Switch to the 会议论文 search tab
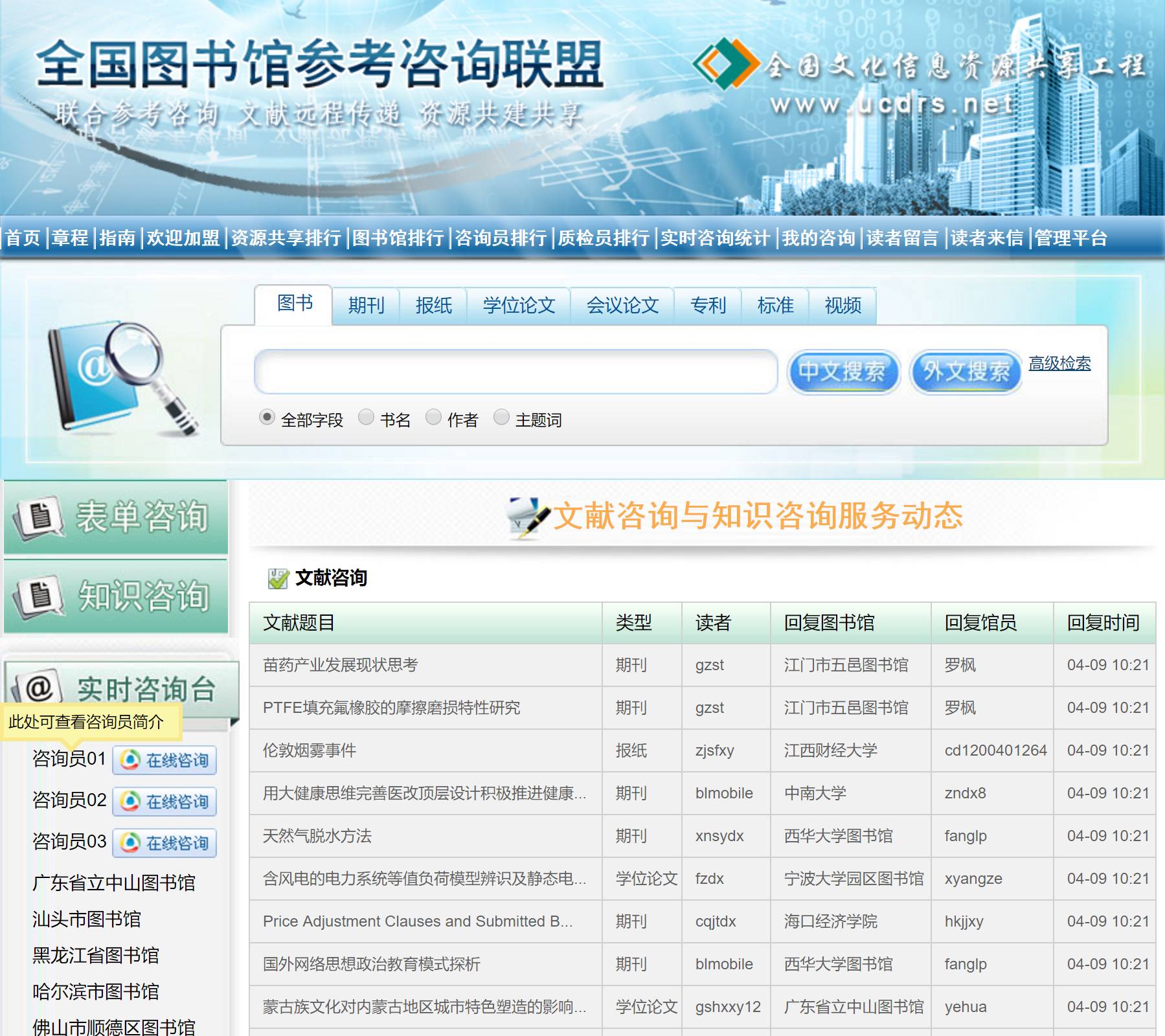 pyautogui.click(x=622, y=305)
